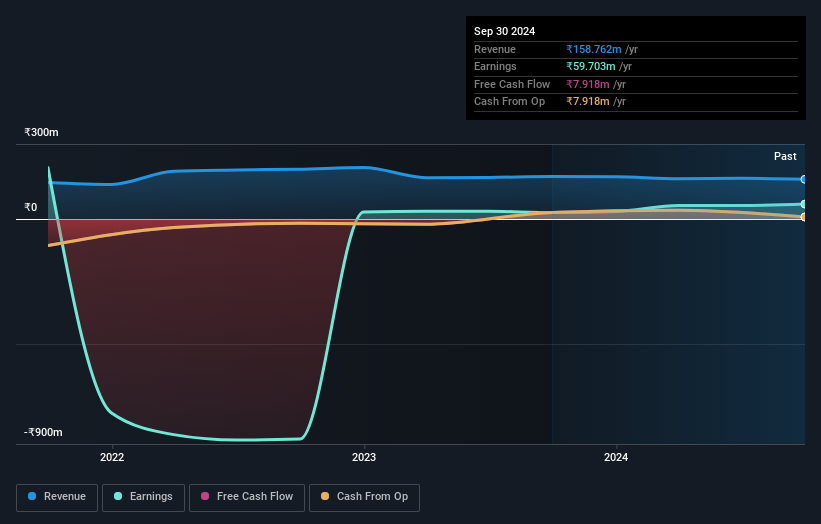This screenshot has width=821, height=524.
Task: Click the Sep 30 2024 tooltip date
Action: point(504,31)
